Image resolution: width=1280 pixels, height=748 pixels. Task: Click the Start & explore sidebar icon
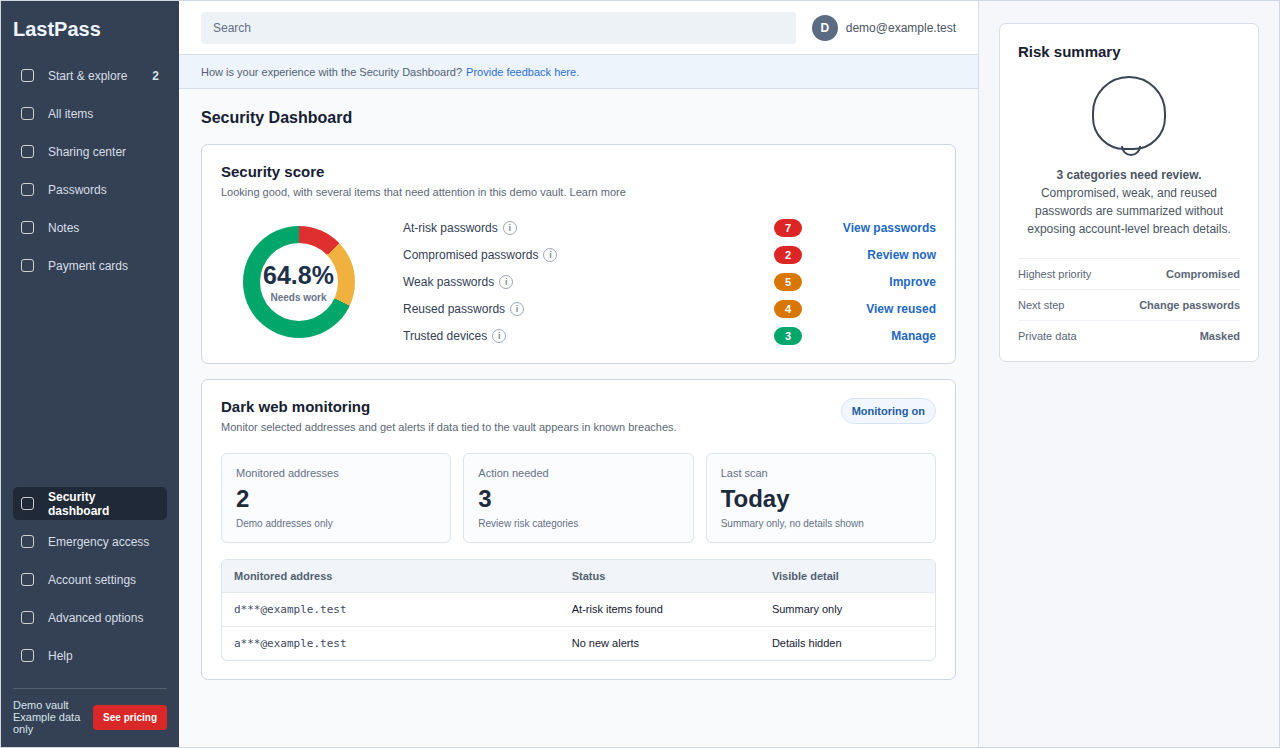(28, 76)
